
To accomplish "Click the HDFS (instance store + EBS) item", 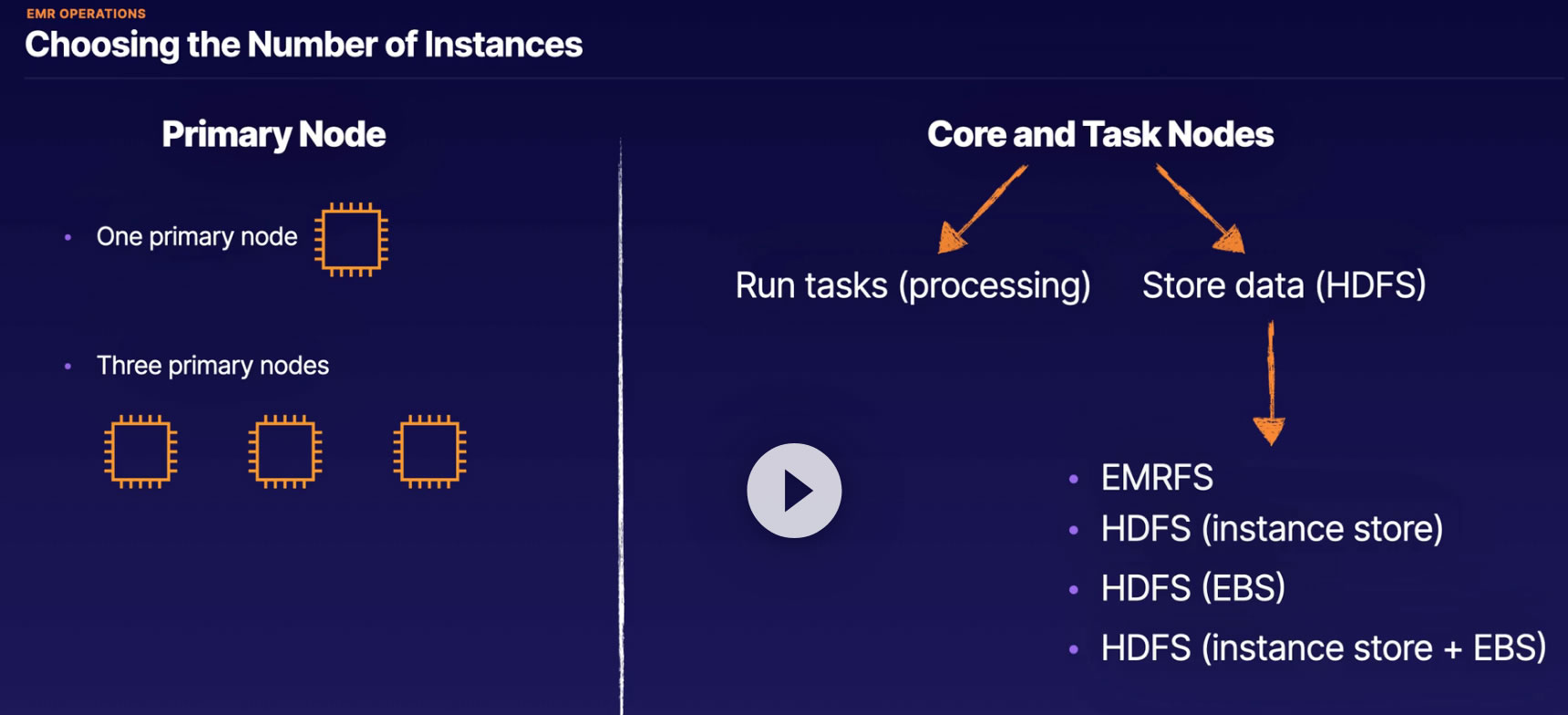I will click(x=1323, y=648).
